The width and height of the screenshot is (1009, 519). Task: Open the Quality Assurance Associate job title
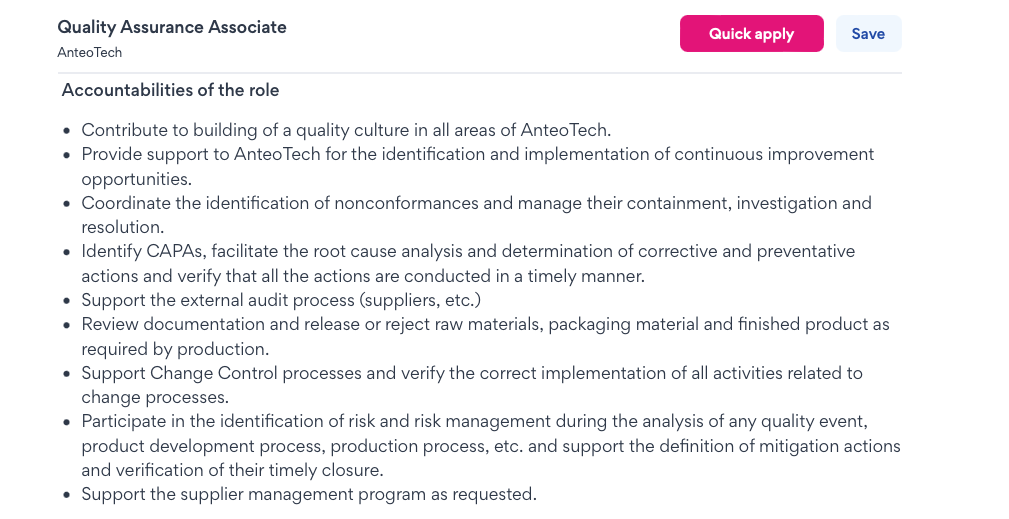point(172,27)
